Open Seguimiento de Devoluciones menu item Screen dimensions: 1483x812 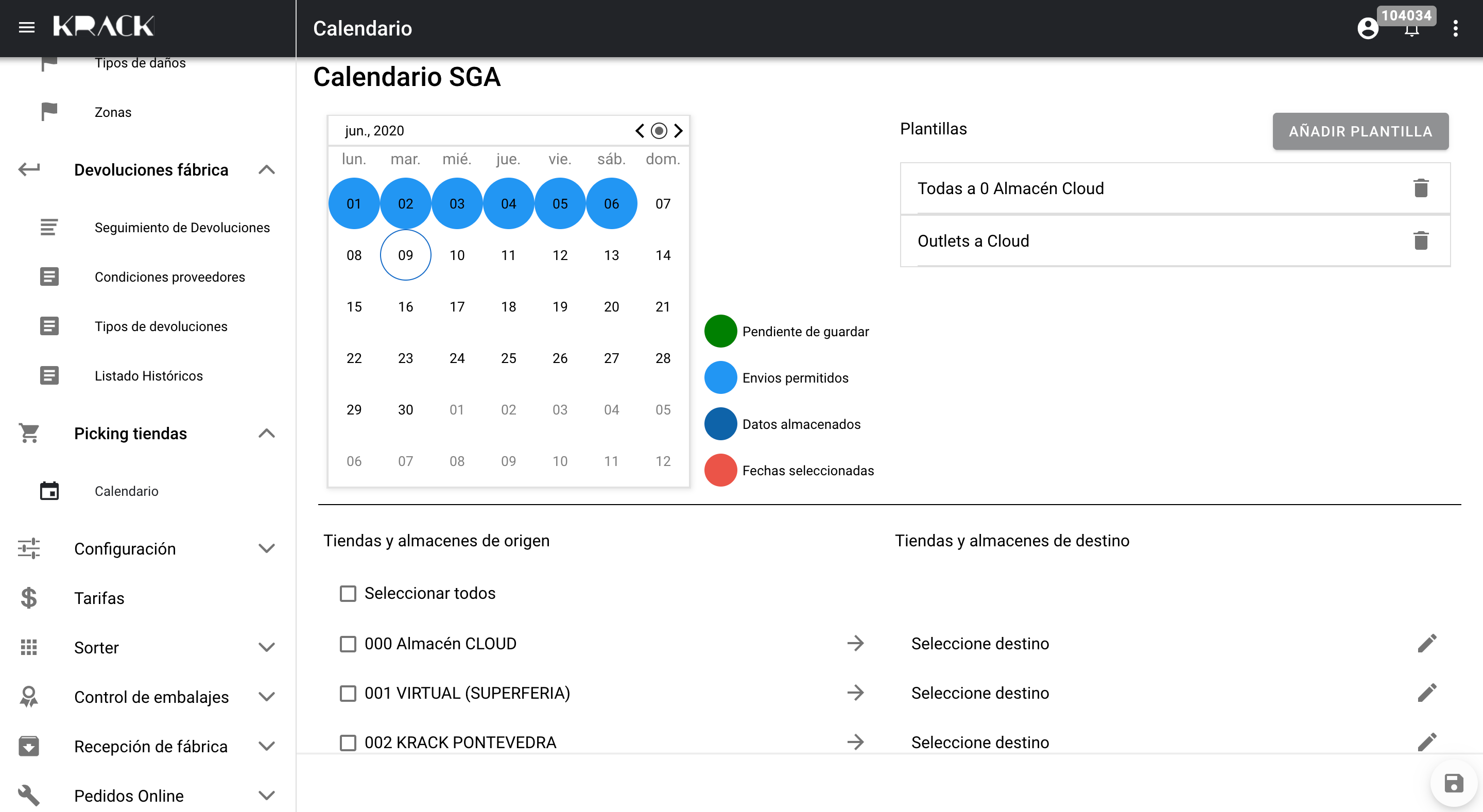coord(182,227)
